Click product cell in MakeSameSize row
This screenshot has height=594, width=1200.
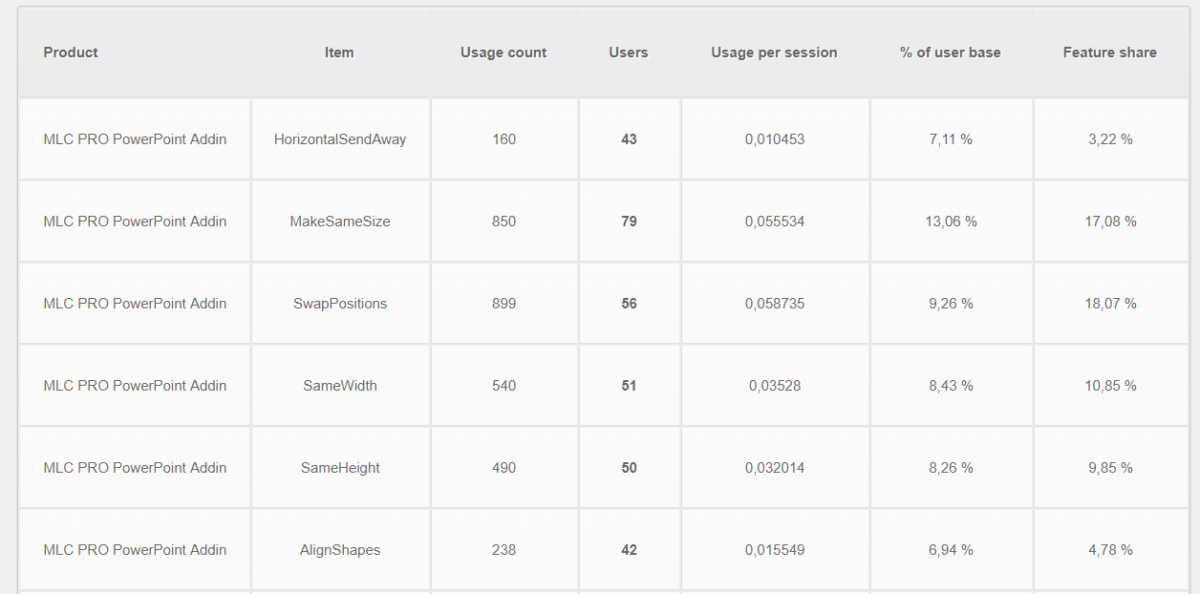[x=135, y=221]
